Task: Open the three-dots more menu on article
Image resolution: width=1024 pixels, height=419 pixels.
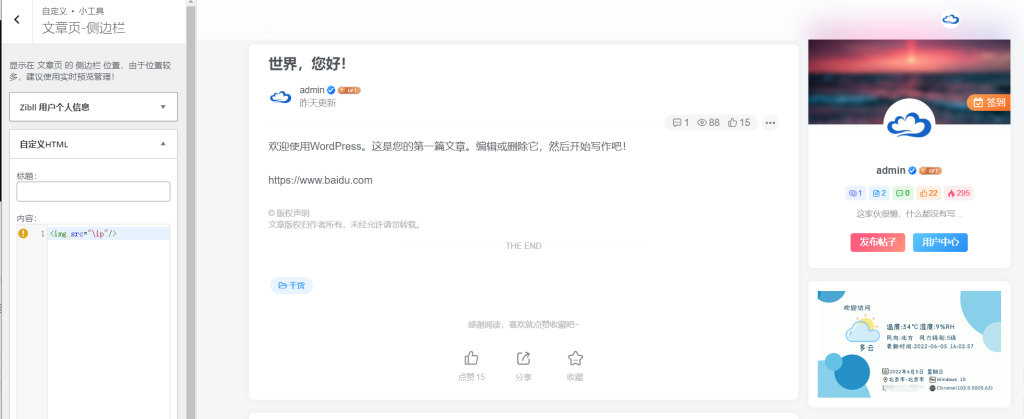Action: point(770,123)
